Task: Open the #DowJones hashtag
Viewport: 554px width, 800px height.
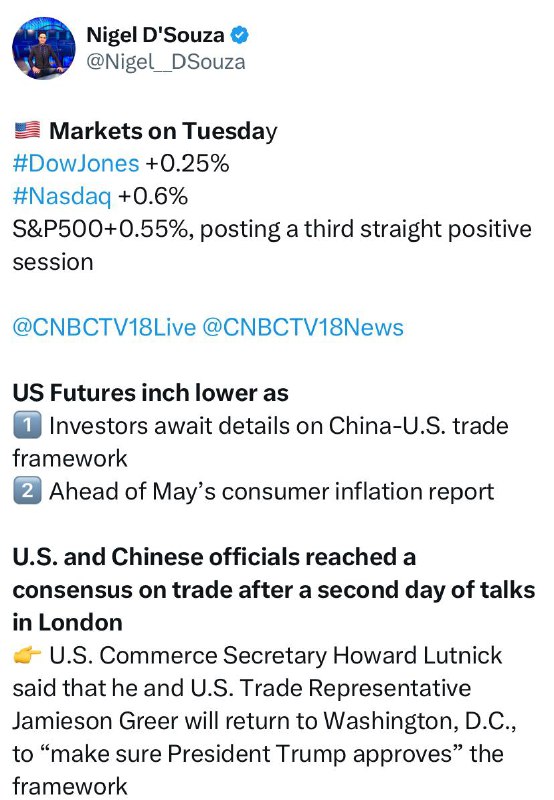Action: 76,164
